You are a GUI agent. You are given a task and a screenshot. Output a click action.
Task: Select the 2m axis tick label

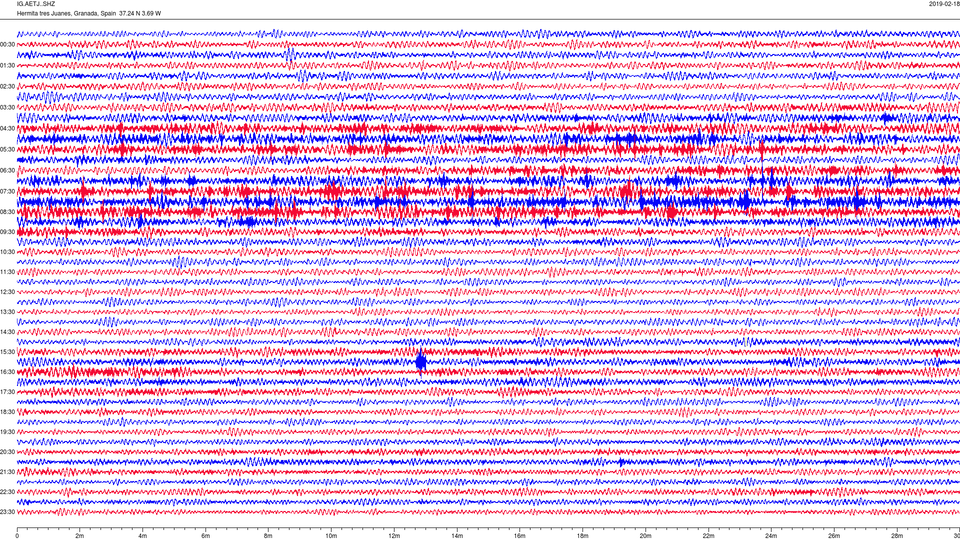(80, 536)
